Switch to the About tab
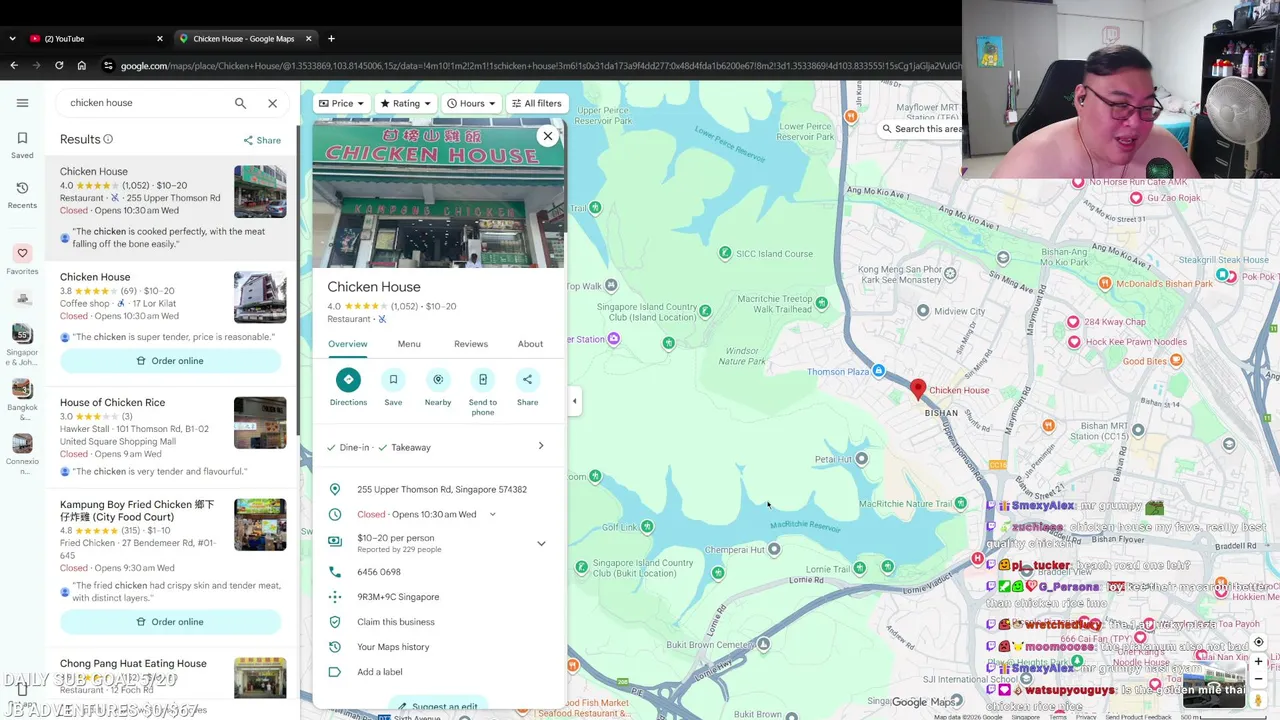Screen dimensions: 1280x720 pyautogui.click(x=530, y=344)
